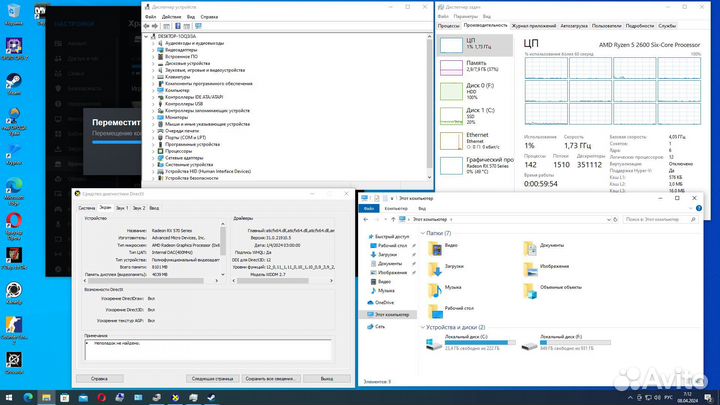Image resolution: width=720 pixels, height=405 pixels.
Task: Open the Microsoft Edge desktop shortcut
Action: click(14, 190)
